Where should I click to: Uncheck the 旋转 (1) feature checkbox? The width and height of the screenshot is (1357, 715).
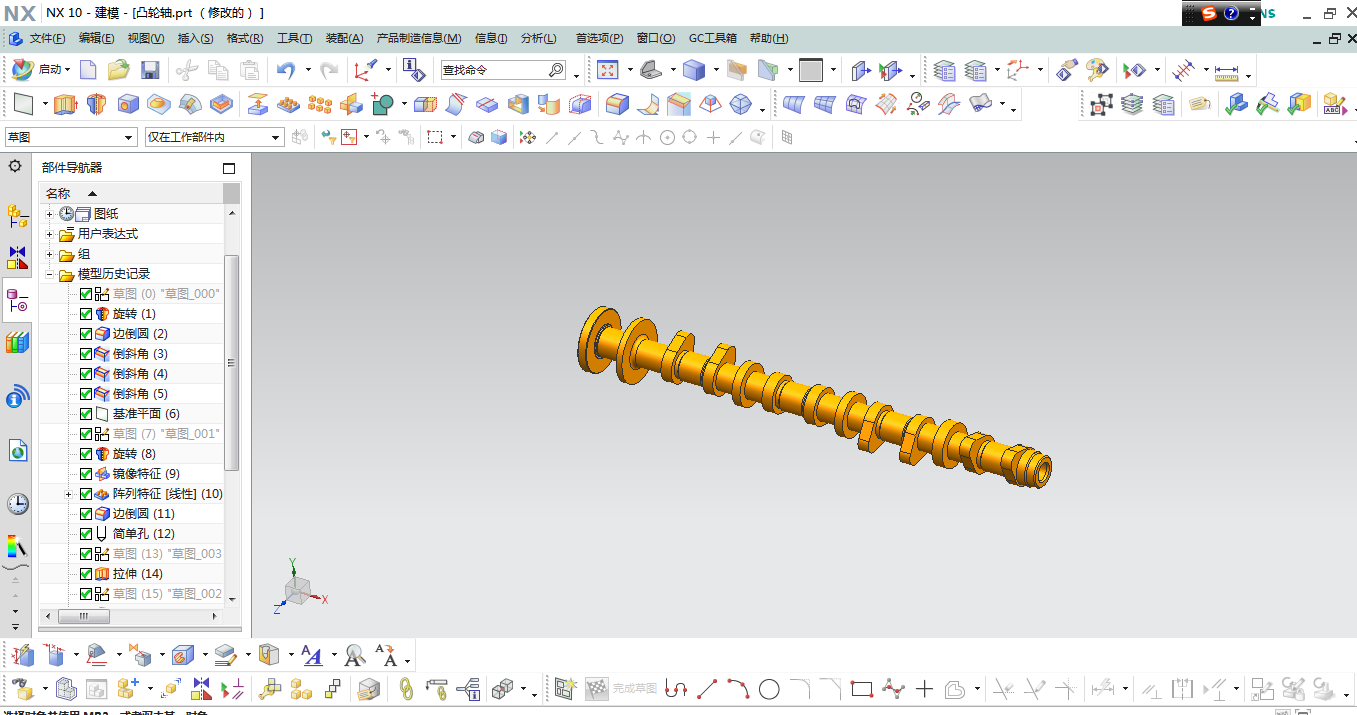pyautogui.click(x=86, y=314)
